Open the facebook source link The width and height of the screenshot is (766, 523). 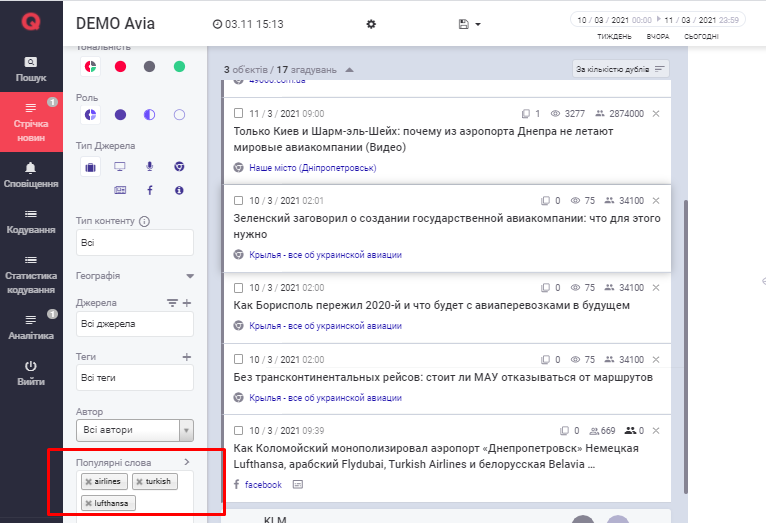(263, 484)
